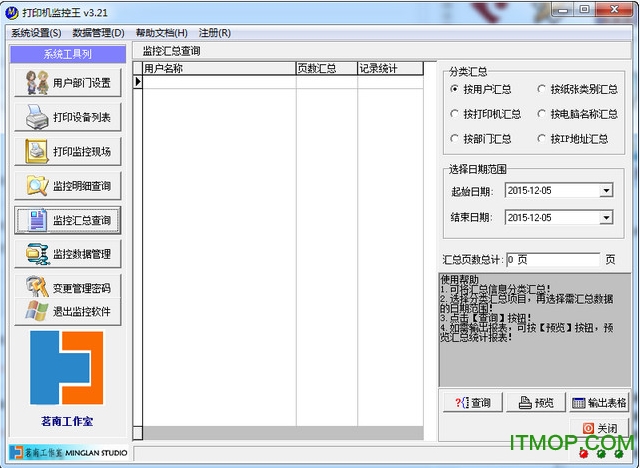Screen dimensions: 640x468
Task: Click the table icon on 输出表格
Action: click(578, 403)
